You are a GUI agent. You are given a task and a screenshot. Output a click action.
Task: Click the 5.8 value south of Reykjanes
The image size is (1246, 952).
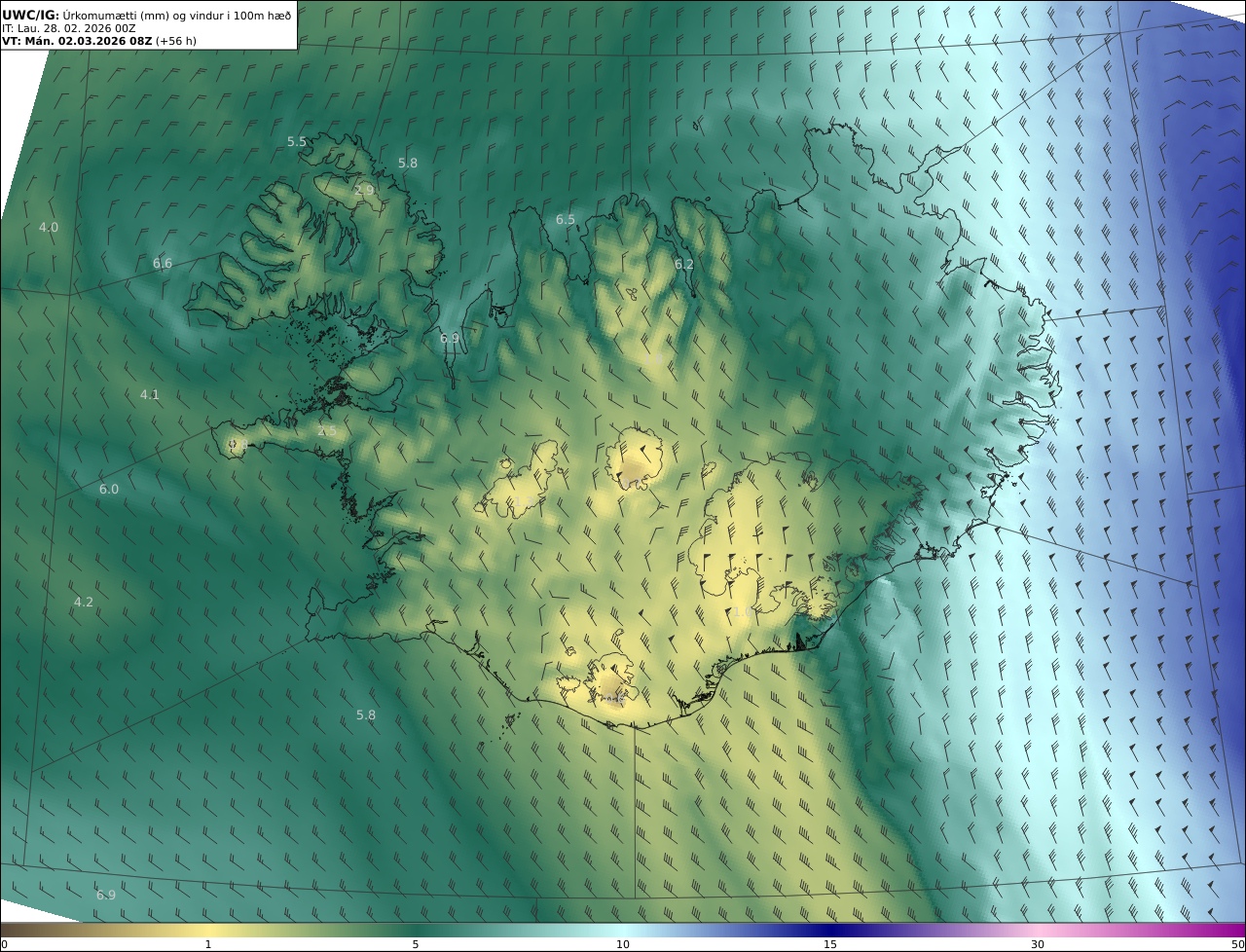tap(366, 715)
